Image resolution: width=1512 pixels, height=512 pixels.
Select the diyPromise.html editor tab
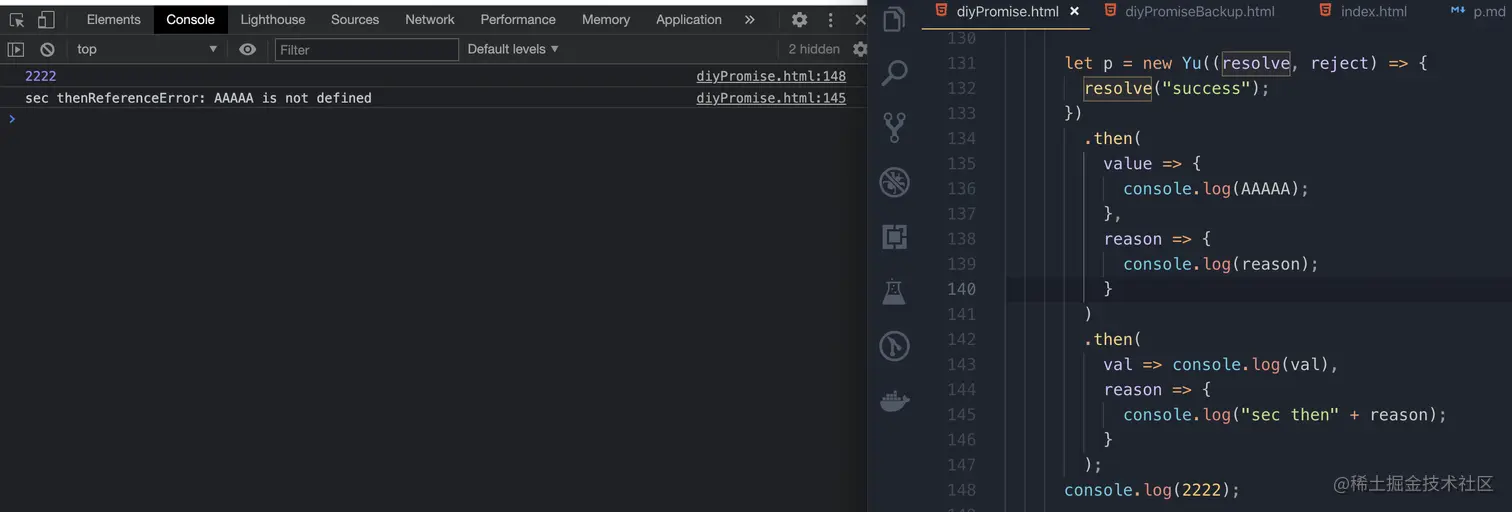[x=1006, y=12]
